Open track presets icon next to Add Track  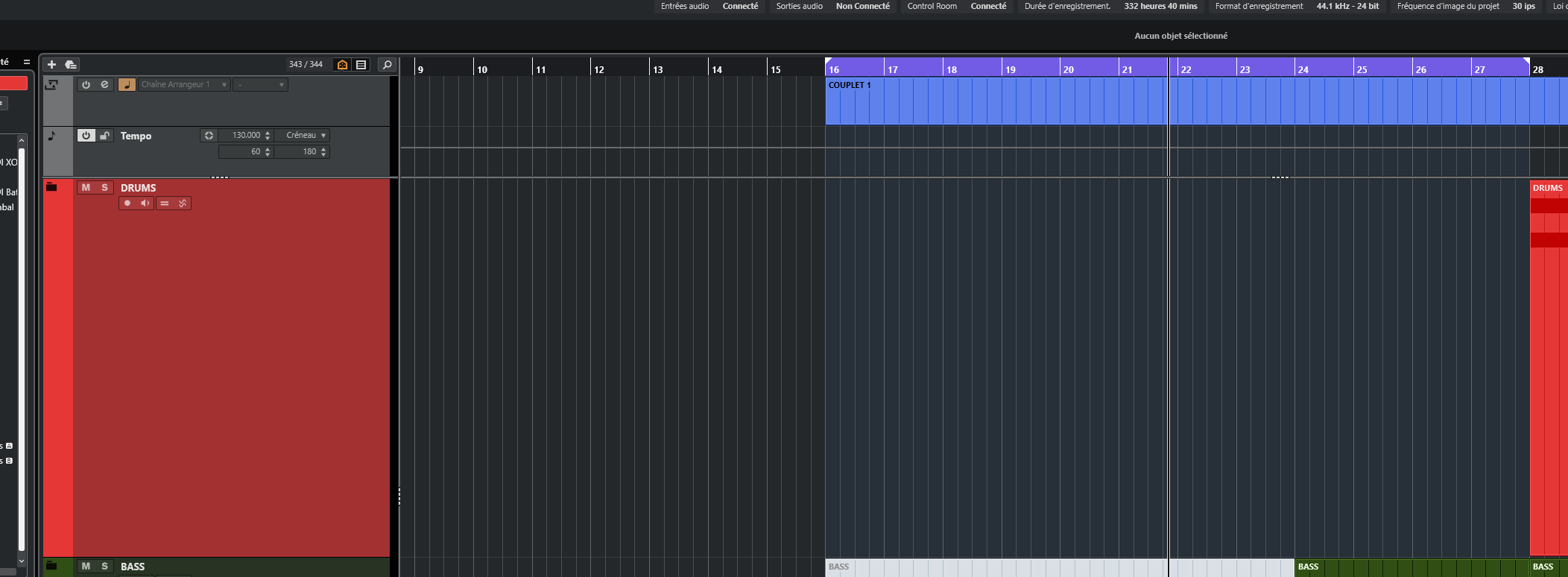71,65
